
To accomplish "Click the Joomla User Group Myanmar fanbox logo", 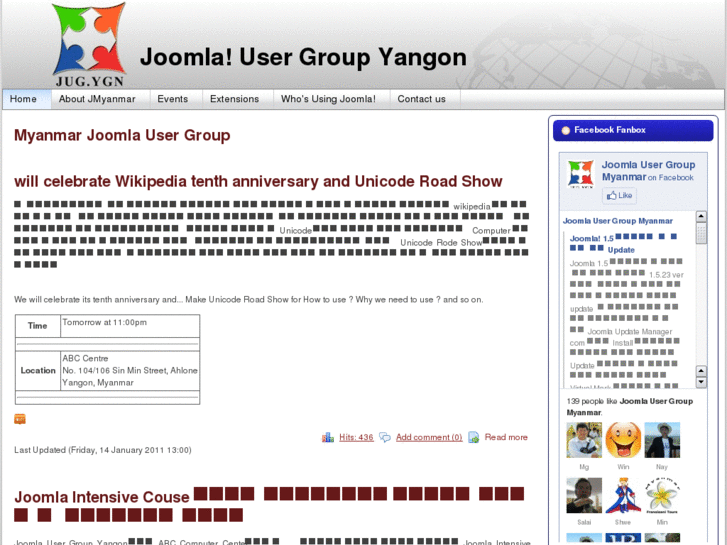I will tap(580, 174).
